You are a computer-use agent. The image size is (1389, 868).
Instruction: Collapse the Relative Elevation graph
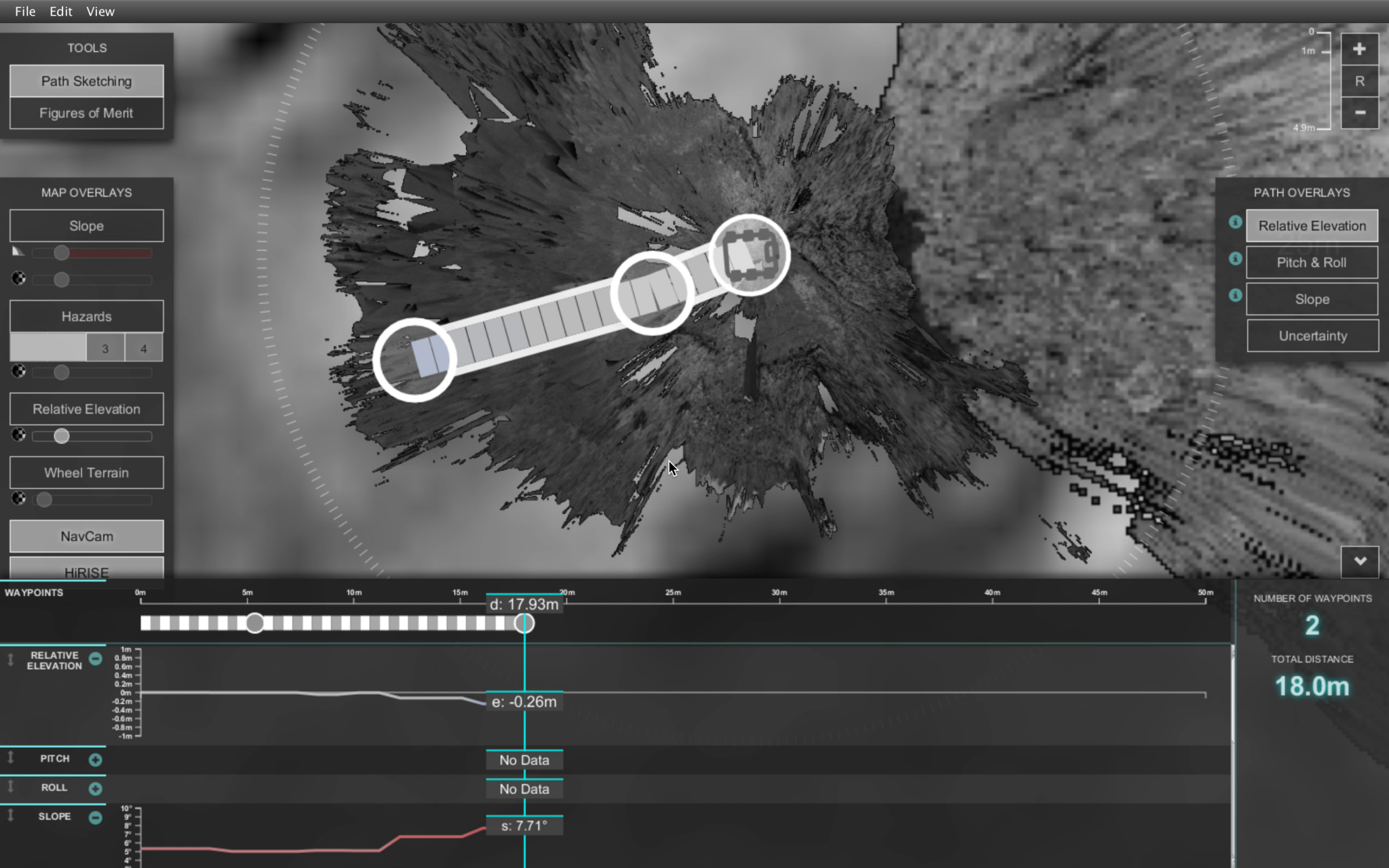pyautogui.click(x=96, y=658)
